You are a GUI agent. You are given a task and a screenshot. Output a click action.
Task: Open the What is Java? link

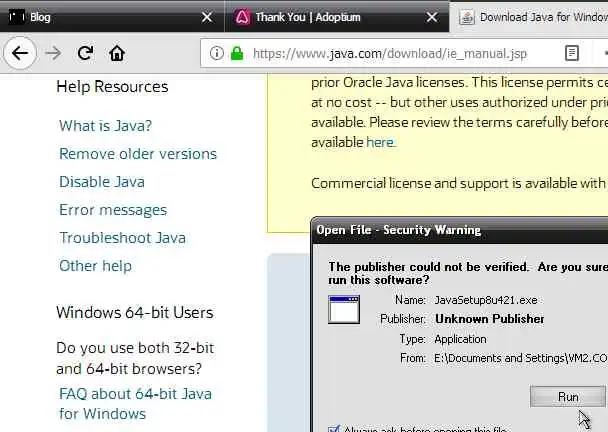click(x=105, y=126)
